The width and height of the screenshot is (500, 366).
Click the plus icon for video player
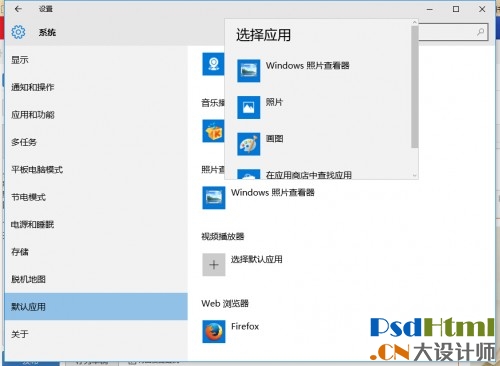coord(214,265)
